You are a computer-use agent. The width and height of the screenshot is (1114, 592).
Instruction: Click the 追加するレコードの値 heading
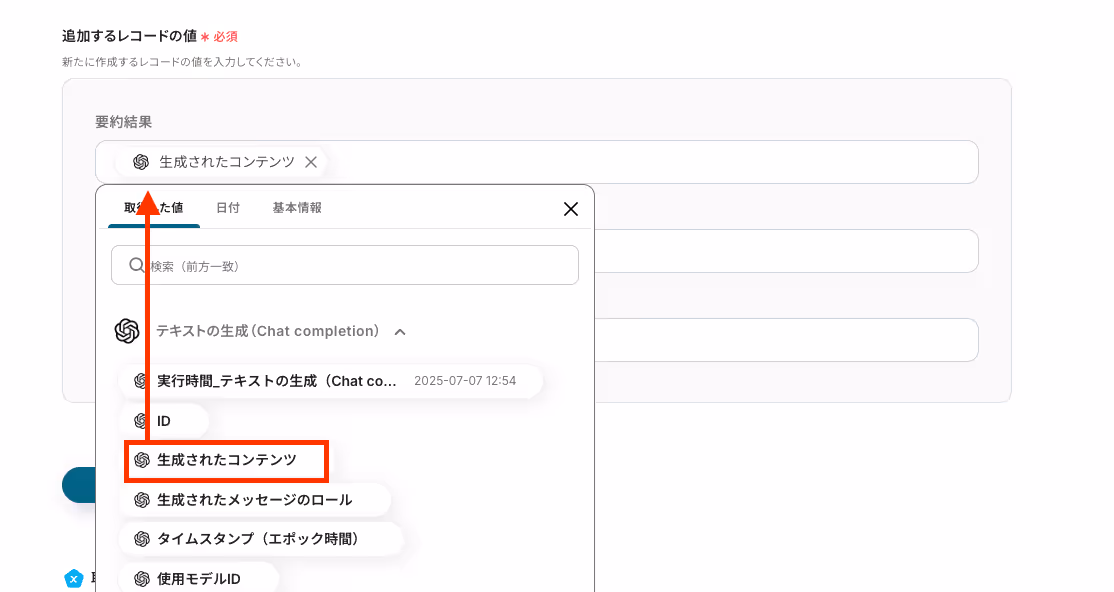[129, 36]
